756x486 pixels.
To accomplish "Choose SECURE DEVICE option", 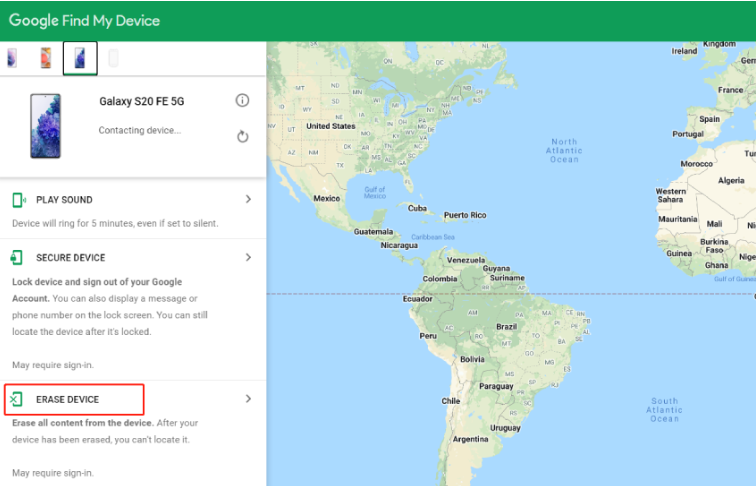I will click(70, 257).
